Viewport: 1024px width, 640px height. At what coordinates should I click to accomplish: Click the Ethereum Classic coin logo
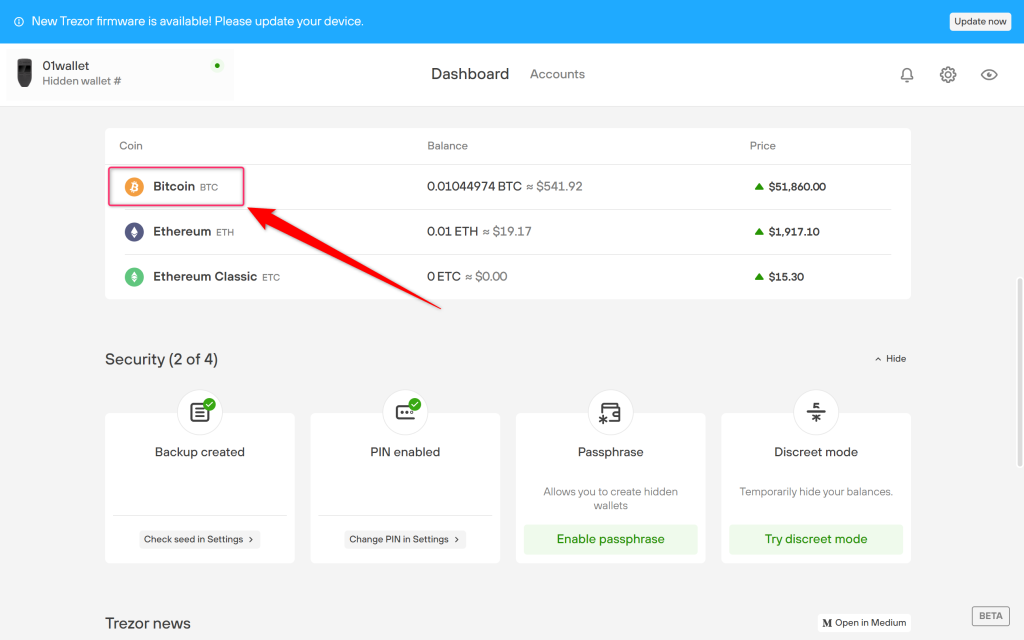point(134,277)
